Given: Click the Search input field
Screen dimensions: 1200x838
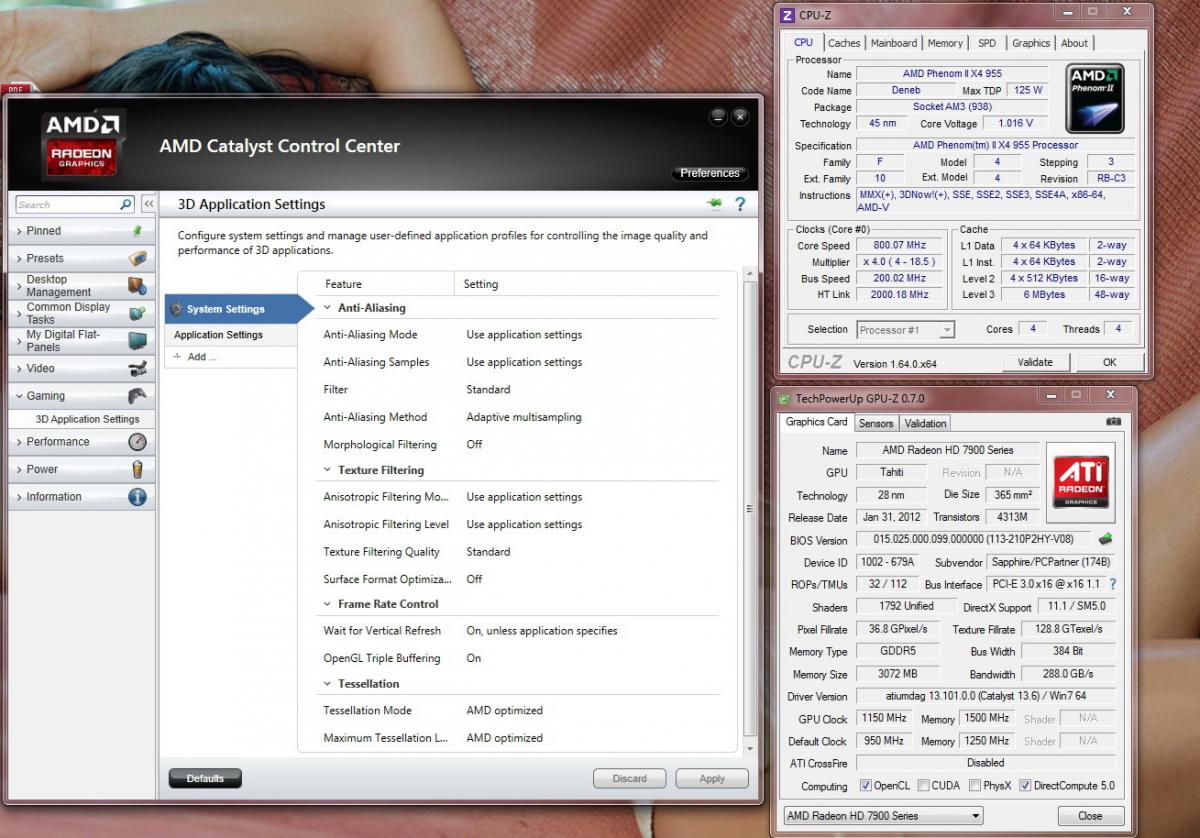Looking at the screenshot, I should [x=67, y=204].
